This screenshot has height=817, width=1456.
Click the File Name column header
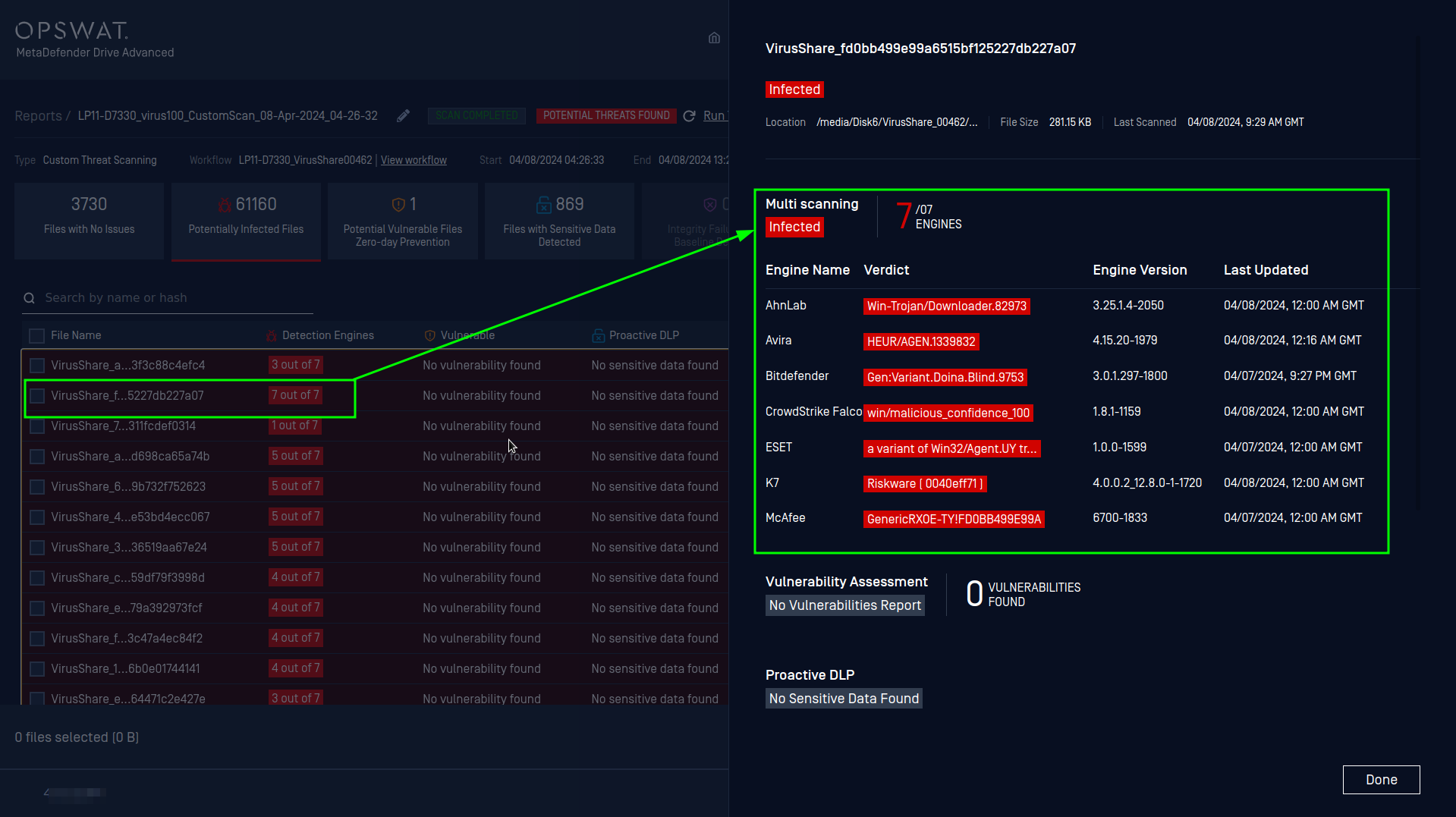[76, 335]
